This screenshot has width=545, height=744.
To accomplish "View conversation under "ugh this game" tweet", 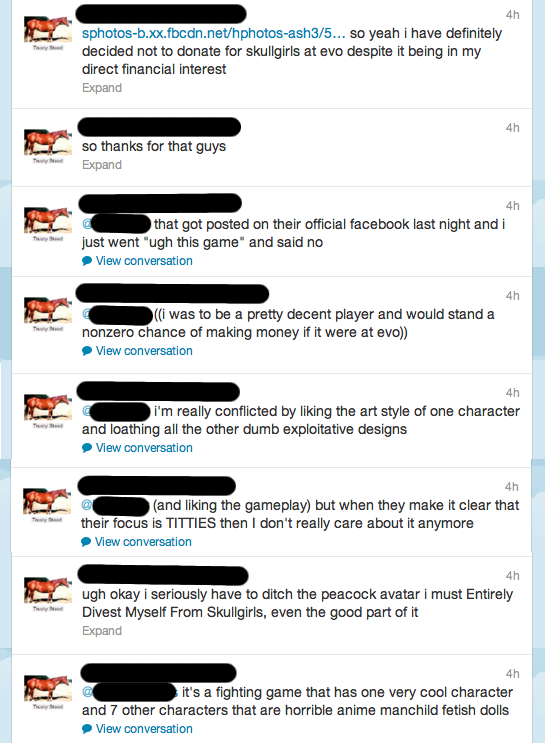I will pos(144,261).
